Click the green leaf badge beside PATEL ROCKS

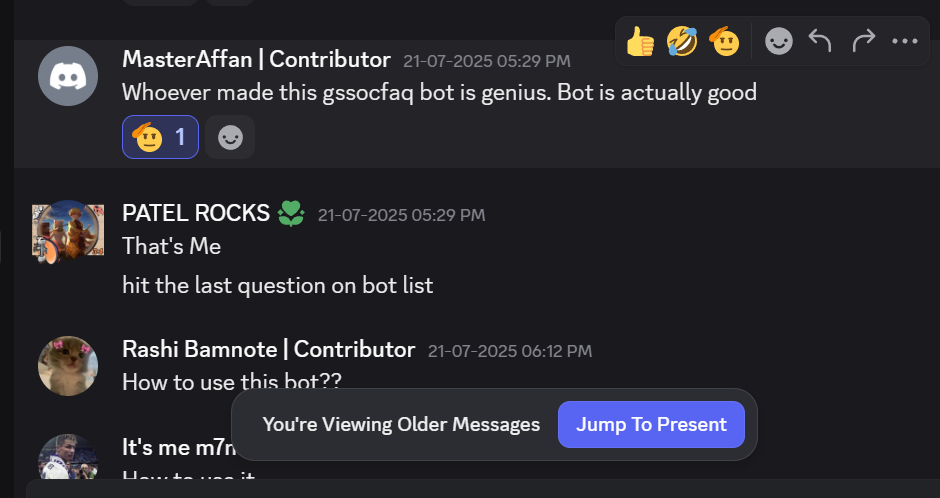pyautogui.click(x=291, y=213)
